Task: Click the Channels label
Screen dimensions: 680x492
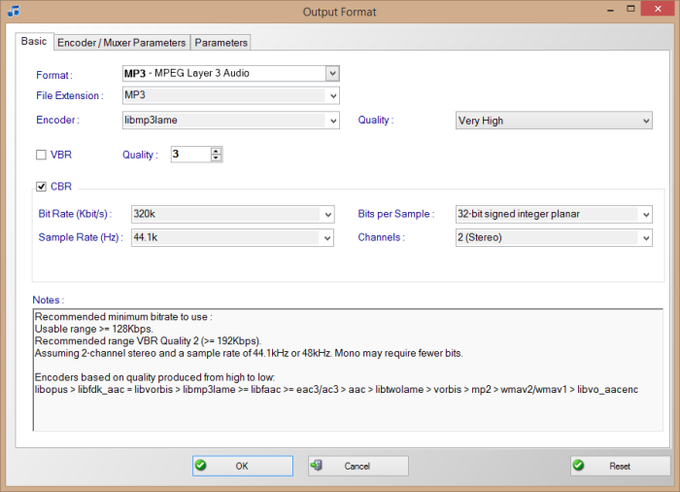Action: pyautogui.click(x=381, y=237)
